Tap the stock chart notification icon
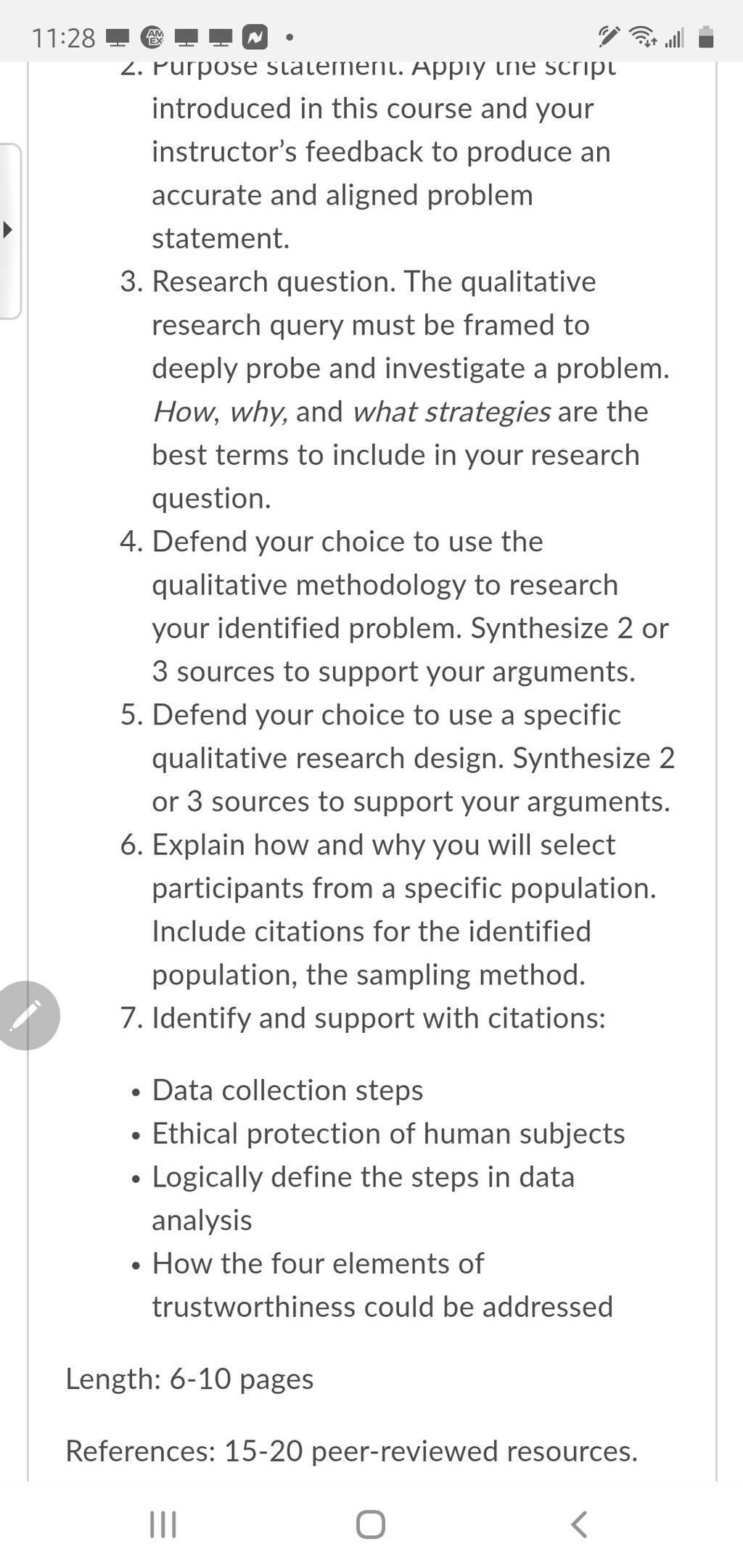Viewport: 743px width, 1568px height. coord(255,37)
